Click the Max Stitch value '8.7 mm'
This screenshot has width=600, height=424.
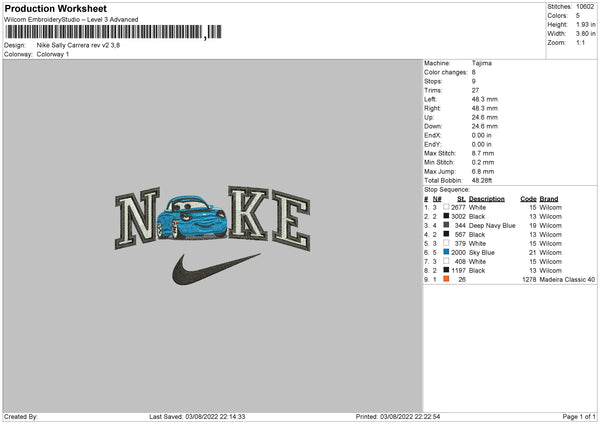coord(483,153)
